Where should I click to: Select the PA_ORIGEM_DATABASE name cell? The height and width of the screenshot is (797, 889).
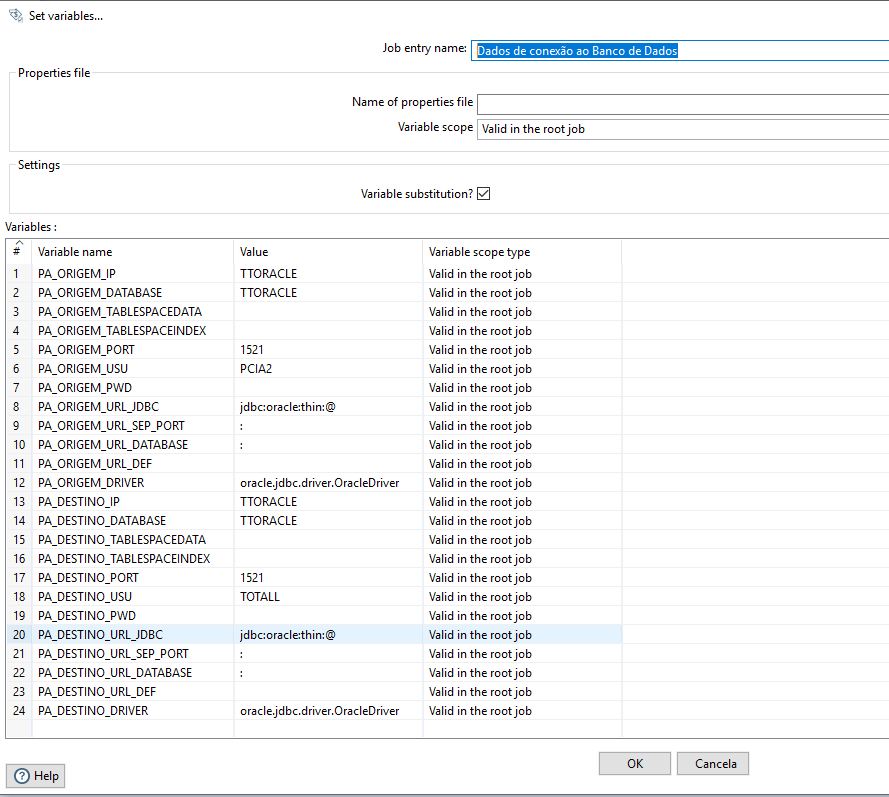(133, 292)
